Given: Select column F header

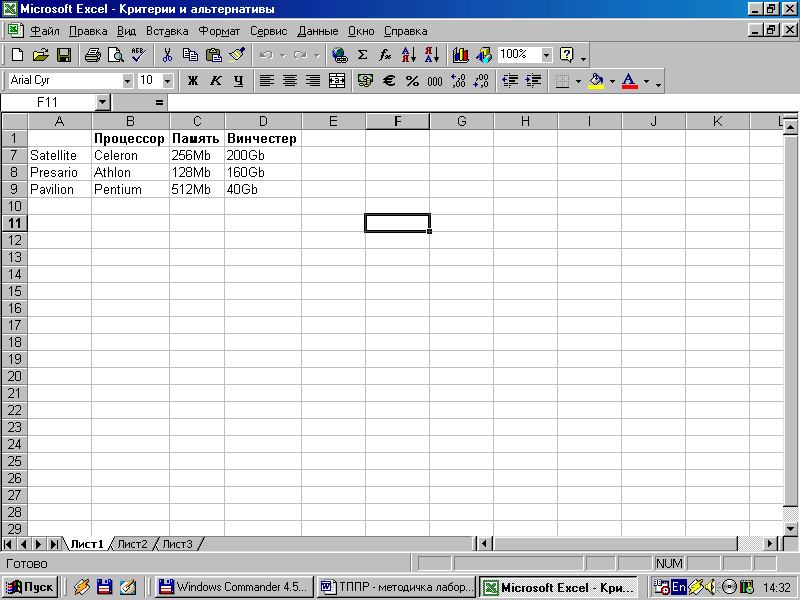Looking at the screenshot, I should click(397, 121).
